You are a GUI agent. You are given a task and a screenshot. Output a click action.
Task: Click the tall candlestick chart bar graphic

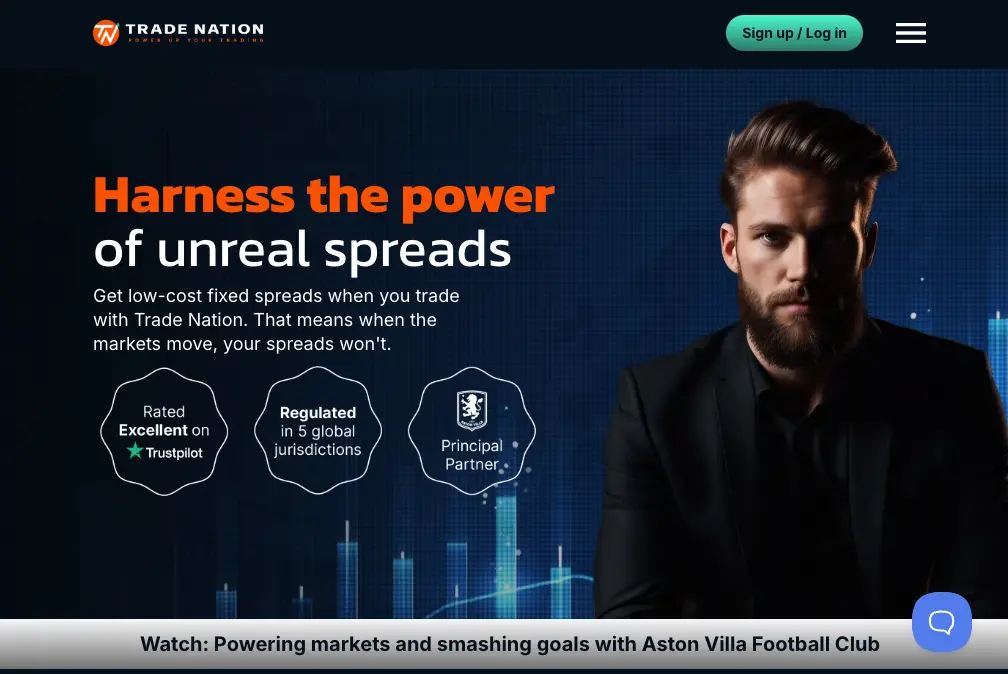(x=506, y=556)
